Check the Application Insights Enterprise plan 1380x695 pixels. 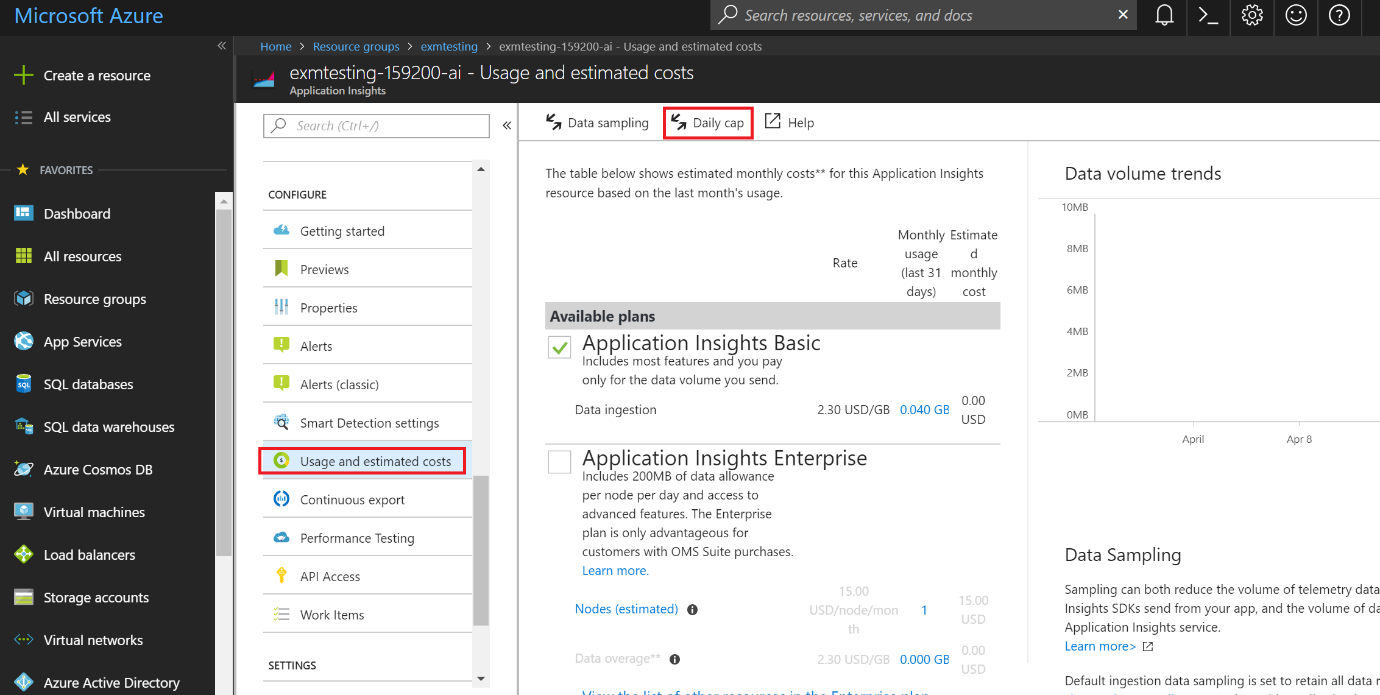(x=559, y=462)
